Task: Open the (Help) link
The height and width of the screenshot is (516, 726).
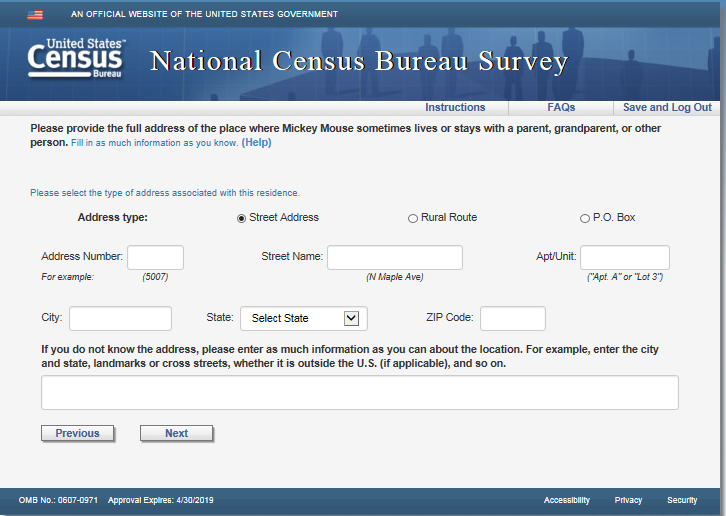Action: tap(256, 143)
